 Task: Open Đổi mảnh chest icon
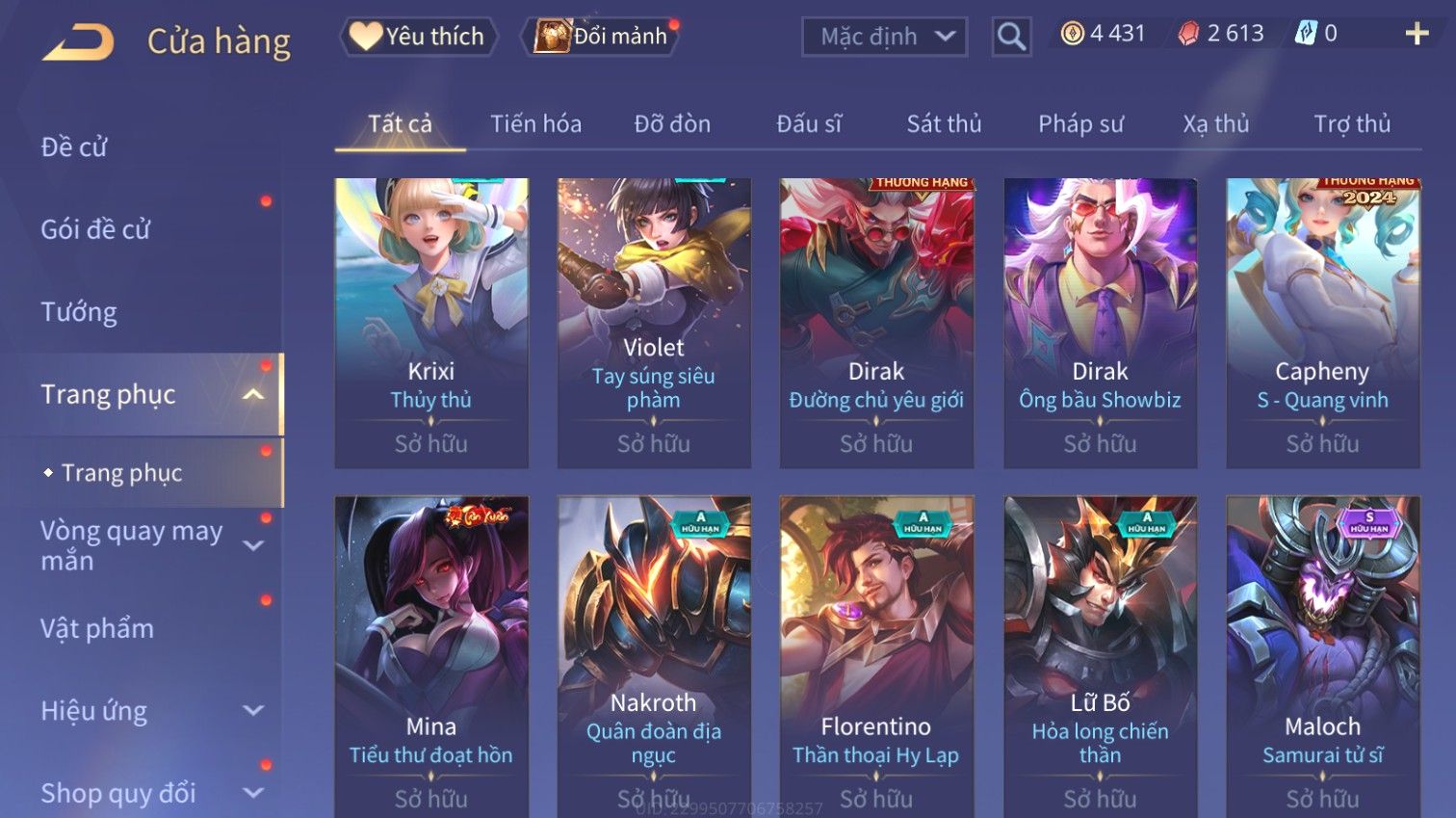pos(553,37)
